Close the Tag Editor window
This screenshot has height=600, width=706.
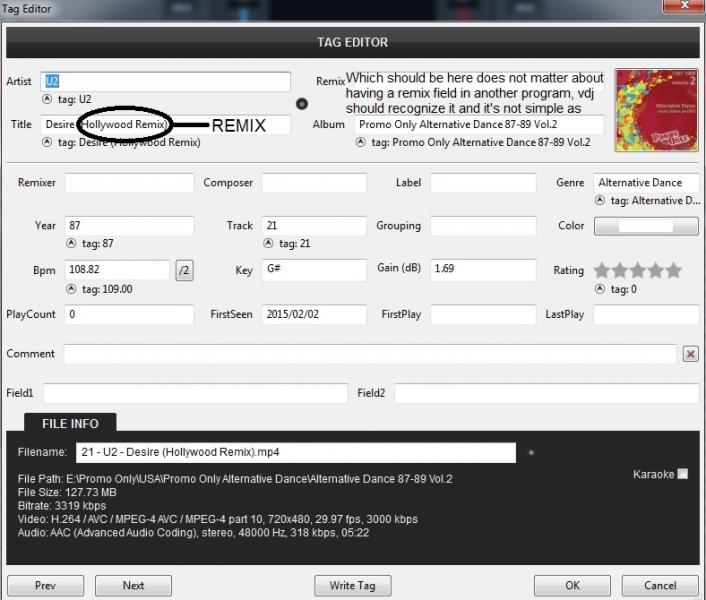tap(684, 6)
